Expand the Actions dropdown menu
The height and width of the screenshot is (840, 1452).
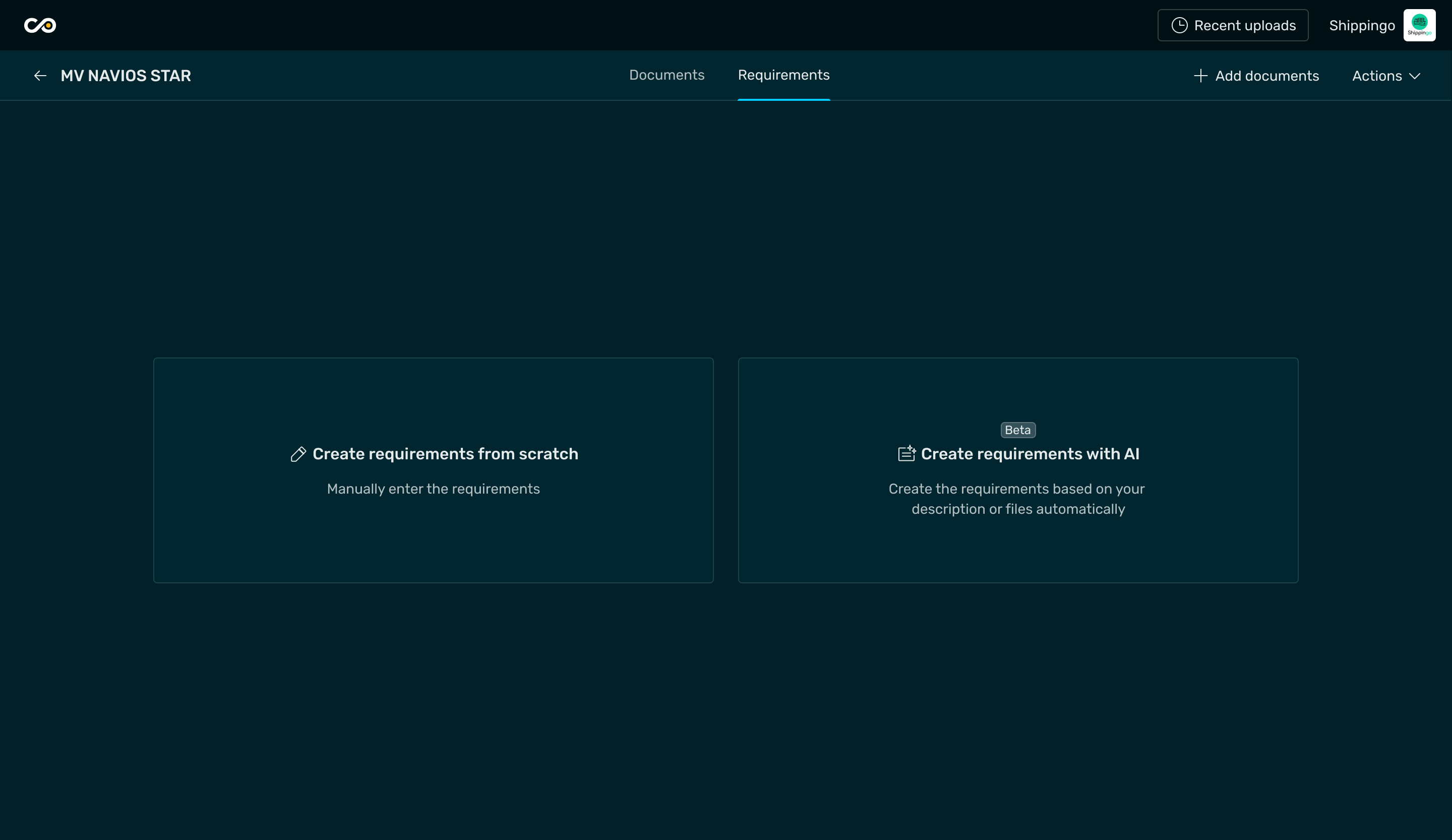[1378, 76]
